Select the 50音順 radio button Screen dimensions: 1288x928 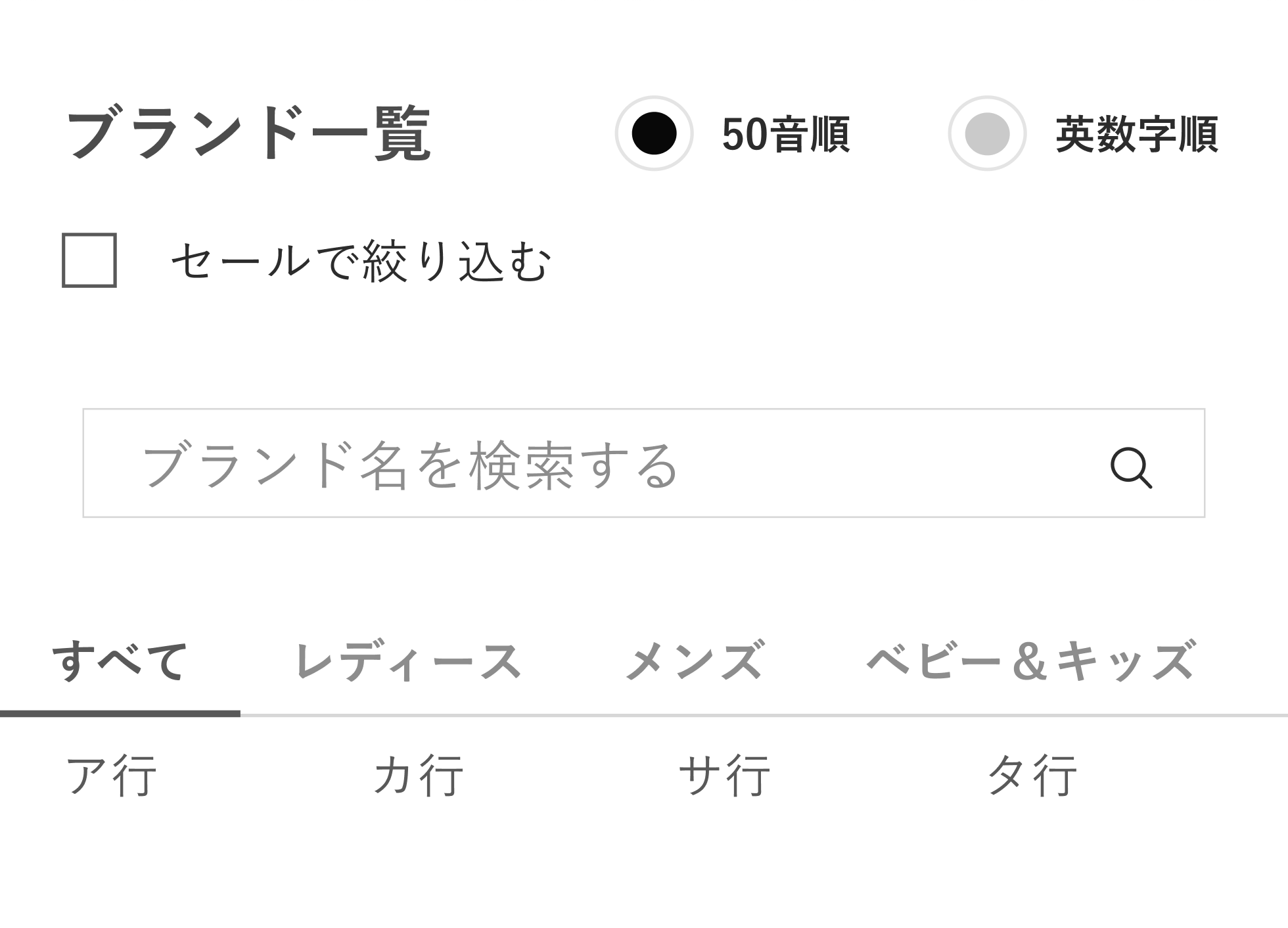tap(654, 133)
